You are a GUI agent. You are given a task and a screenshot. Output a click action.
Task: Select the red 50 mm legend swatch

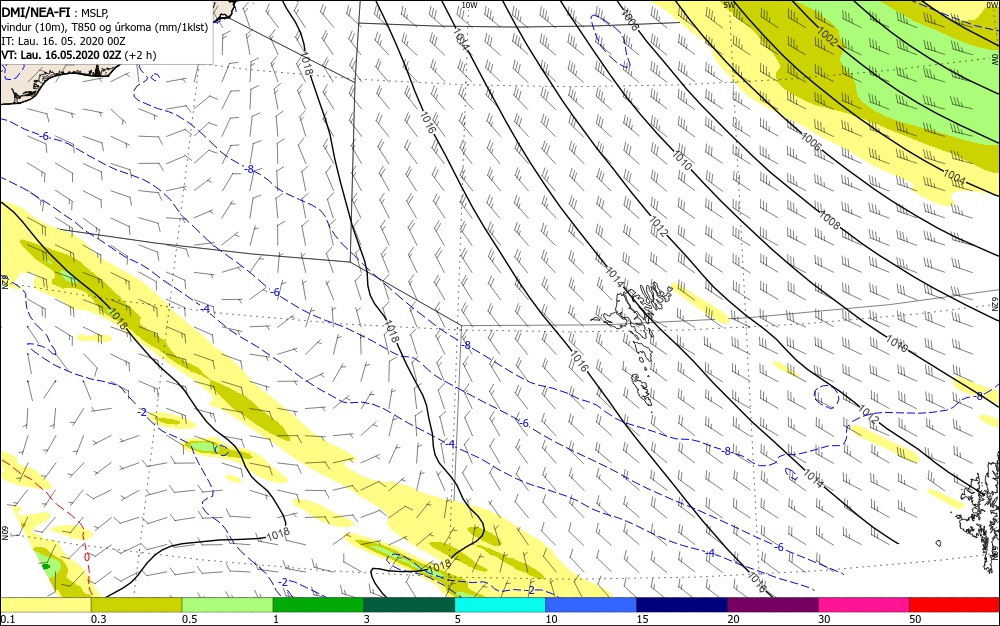(955, 605)
